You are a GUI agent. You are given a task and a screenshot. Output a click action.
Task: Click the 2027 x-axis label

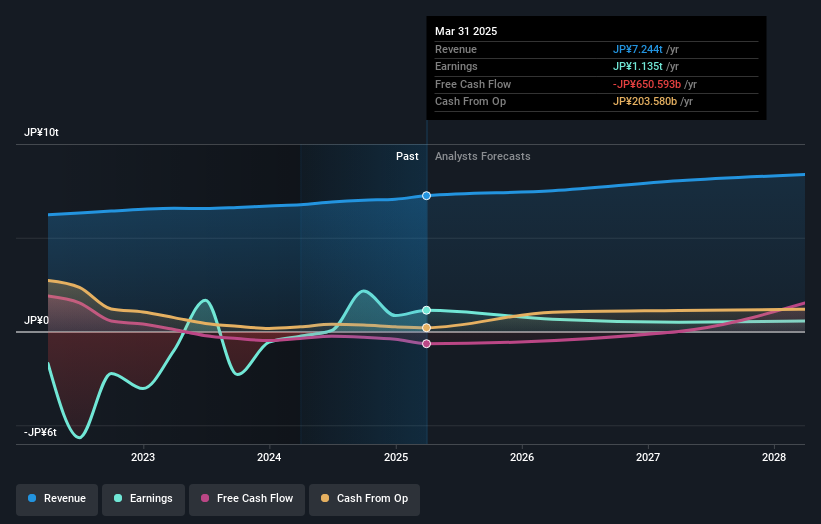(648, 458)
